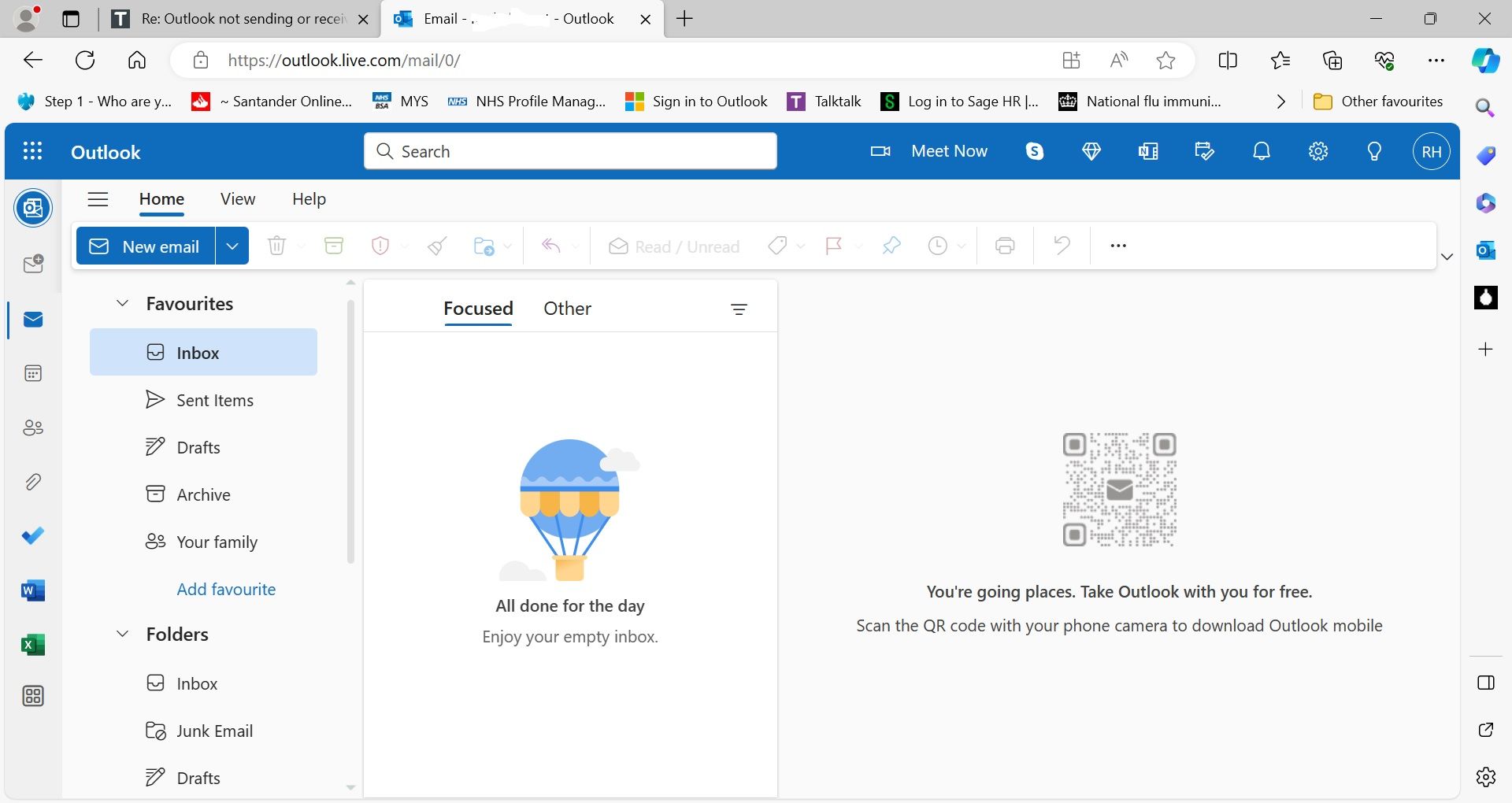The height and width of the screenshot is (803, 1512).
Task: Collapse the Folders section
Action: click(x=123, y=635)
